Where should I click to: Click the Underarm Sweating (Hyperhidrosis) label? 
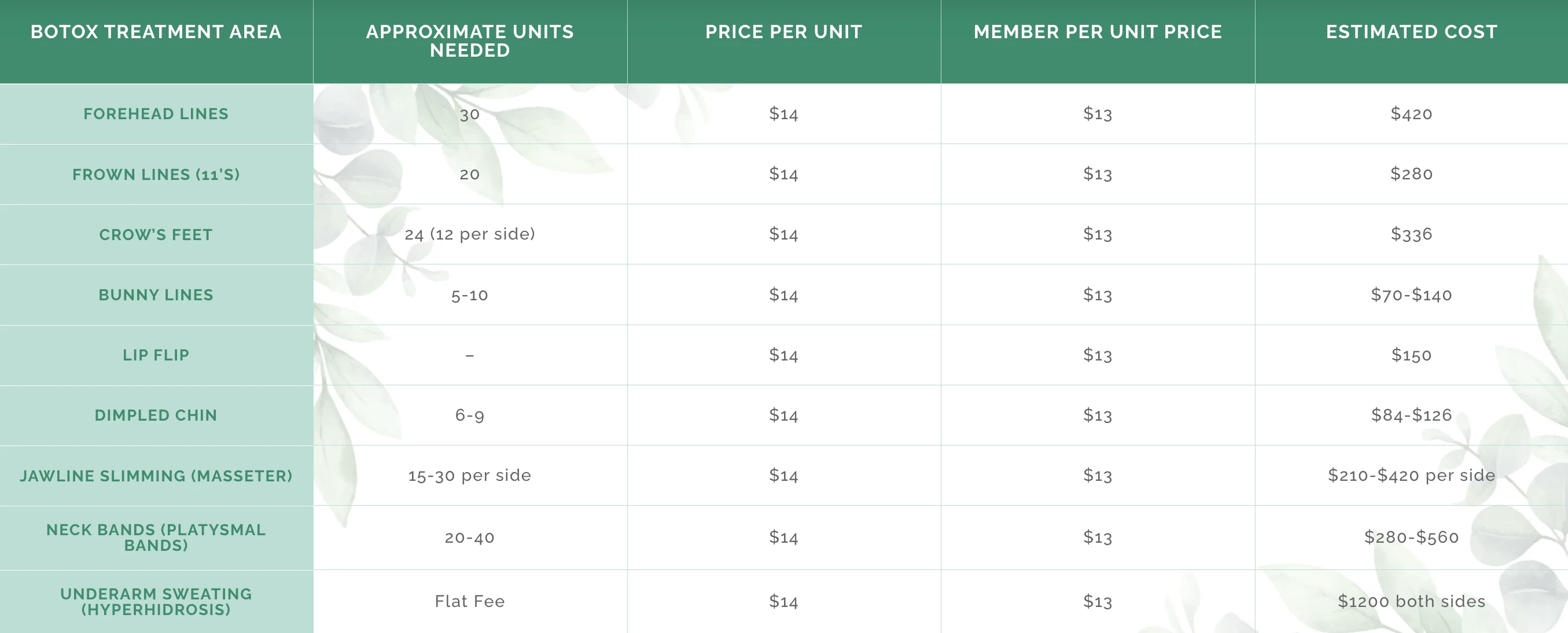156,601
